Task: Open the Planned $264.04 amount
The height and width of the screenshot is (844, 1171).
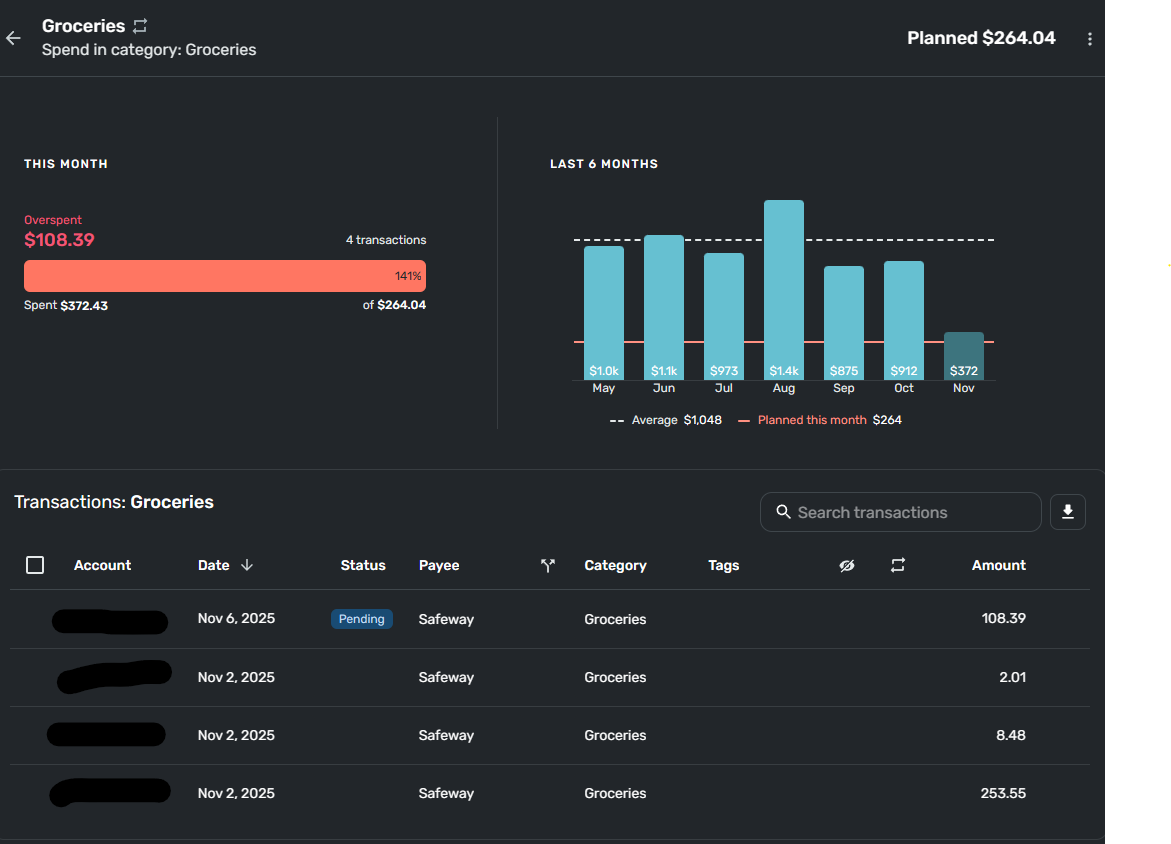Action: (x=981, y=38)
